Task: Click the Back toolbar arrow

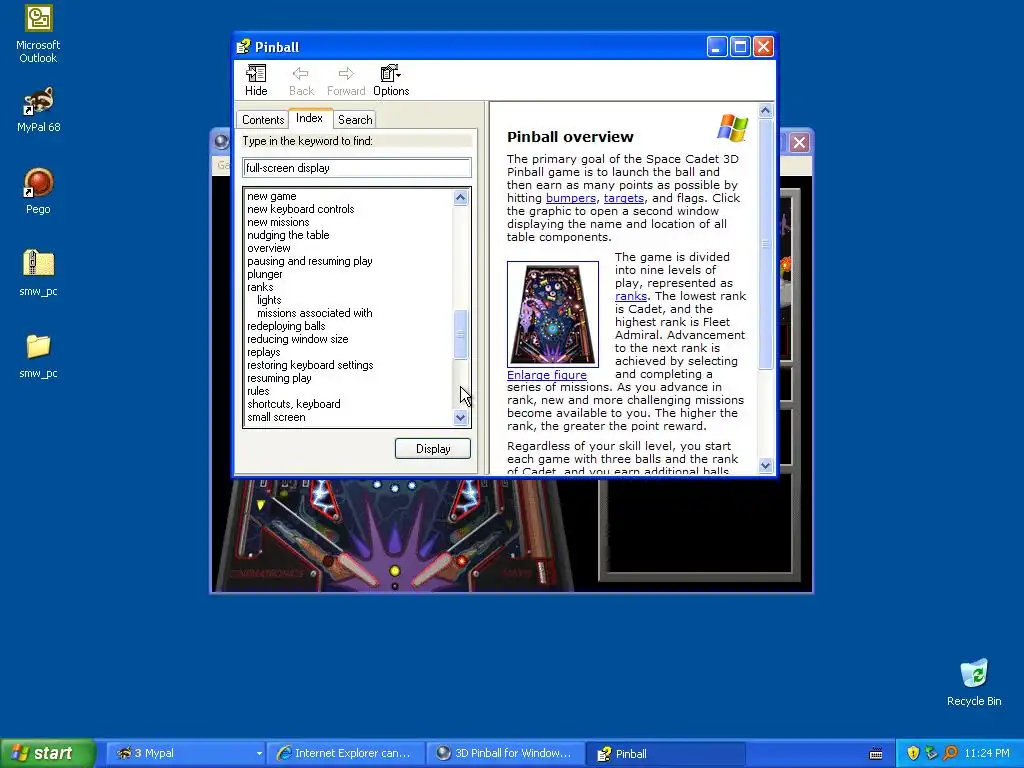Action: [301, 81]
